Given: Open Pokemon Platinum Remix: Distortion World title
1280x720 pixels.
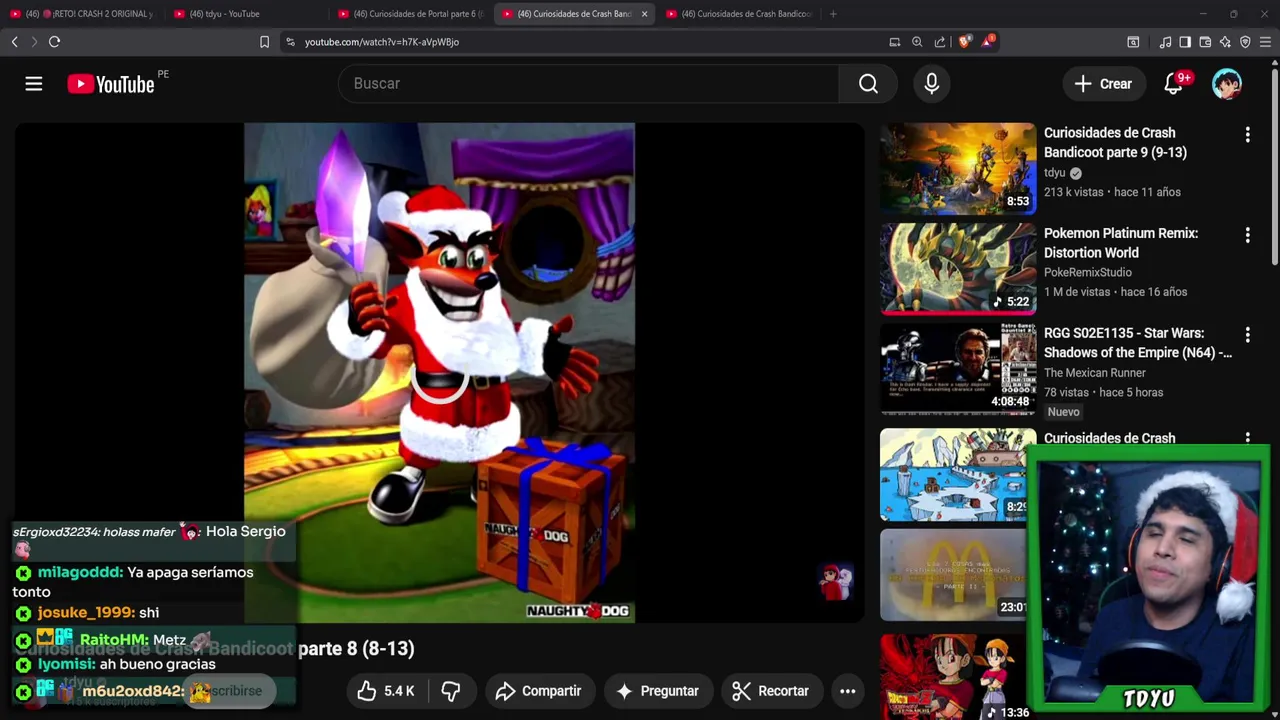Looking at the screenshot, I should click(x=1121, y=243).
